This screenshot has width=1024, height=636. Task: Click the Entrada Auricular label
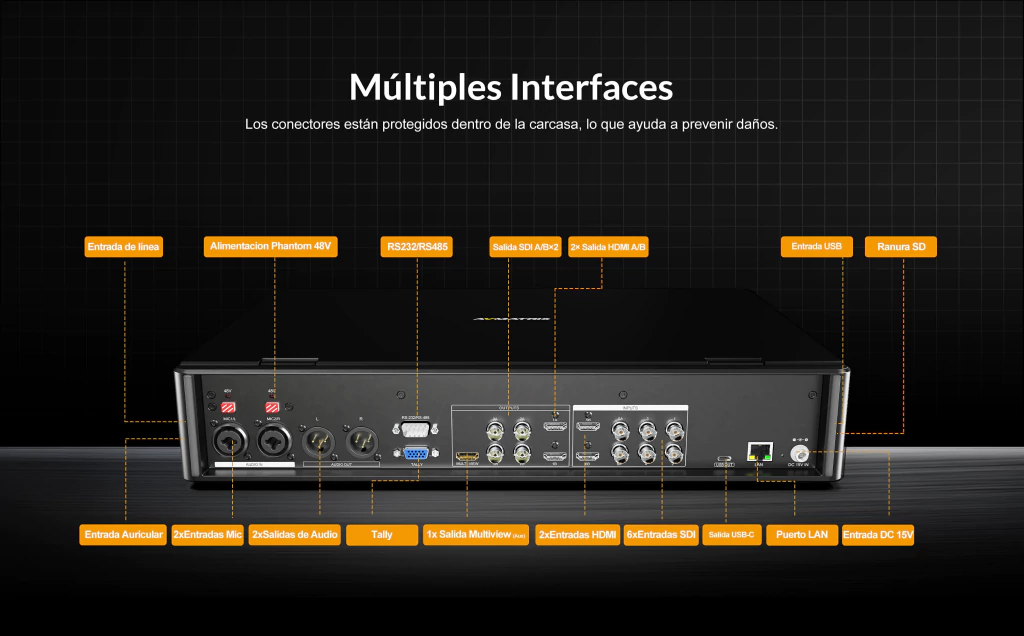click(x=123, y=535)
